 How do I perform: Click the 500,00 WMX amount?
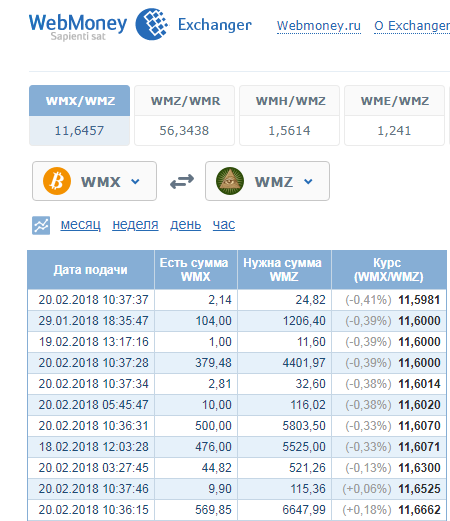(x=213, y=426)
